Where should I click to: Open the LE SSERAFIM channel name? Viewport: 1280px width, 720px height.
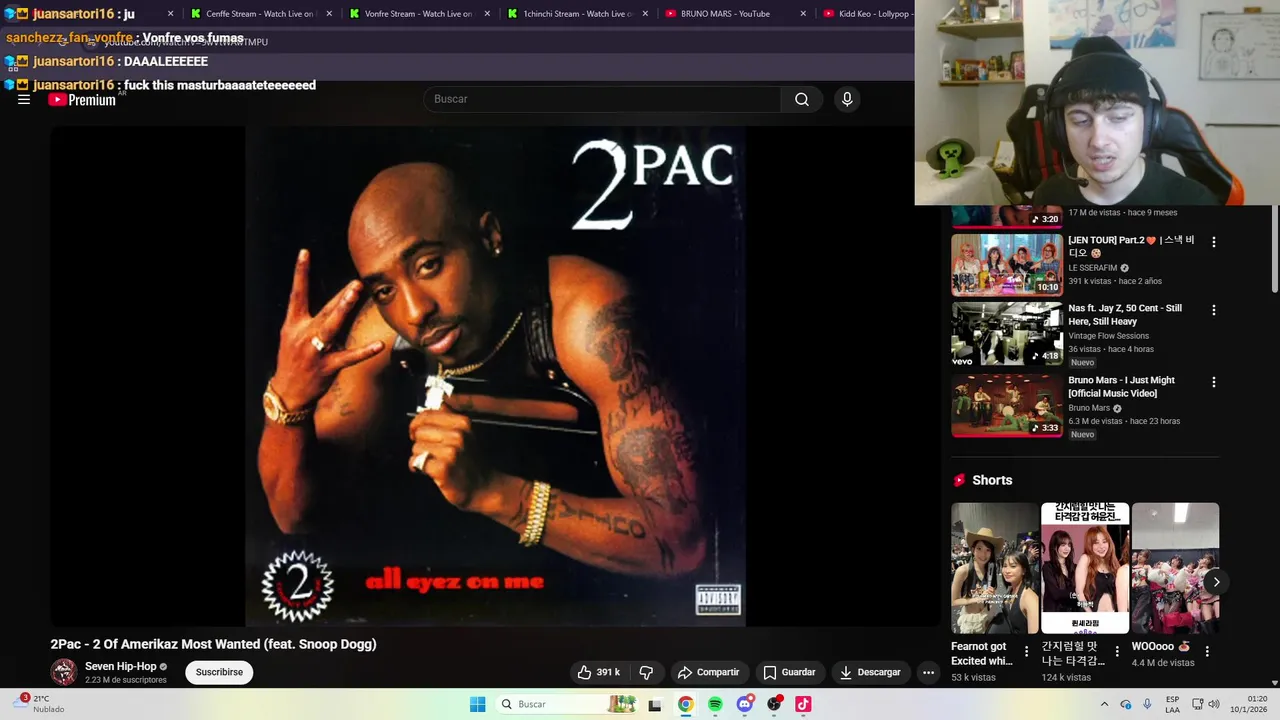(x=1093, y=268)
